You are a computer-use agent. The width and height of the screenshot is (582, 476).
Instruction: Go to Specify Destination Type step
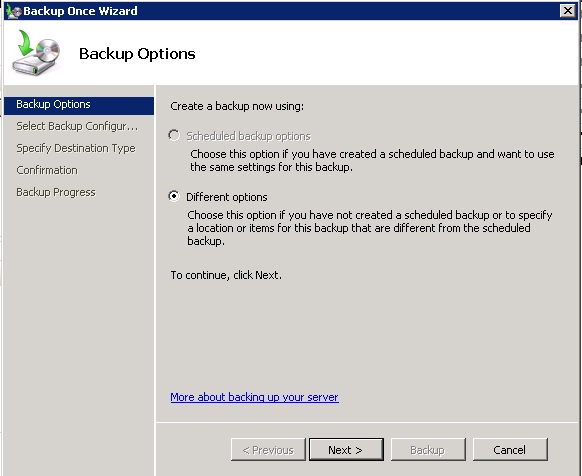pyautogui.click(x=76, y=148)
